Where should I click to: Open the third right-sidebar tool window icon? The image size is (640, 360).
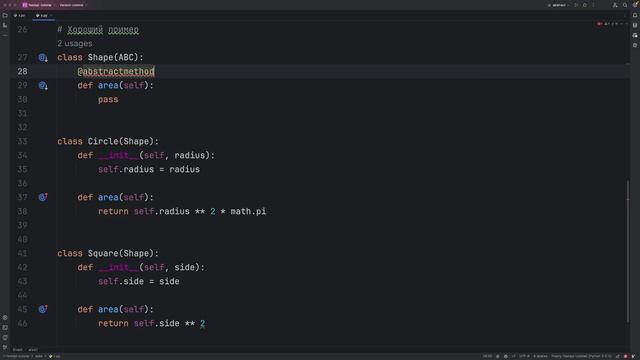tap(635, 36)
